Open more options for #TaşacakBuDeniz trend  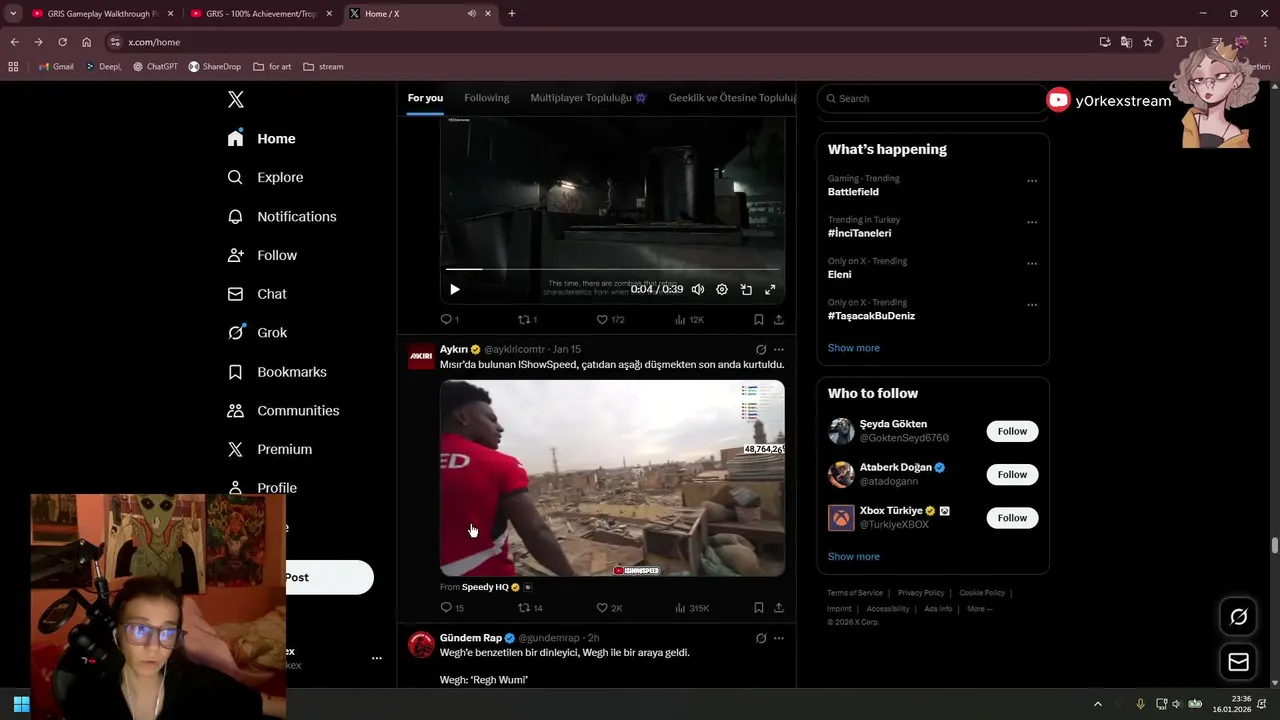pyautogui.click(x=1032, y=305)
